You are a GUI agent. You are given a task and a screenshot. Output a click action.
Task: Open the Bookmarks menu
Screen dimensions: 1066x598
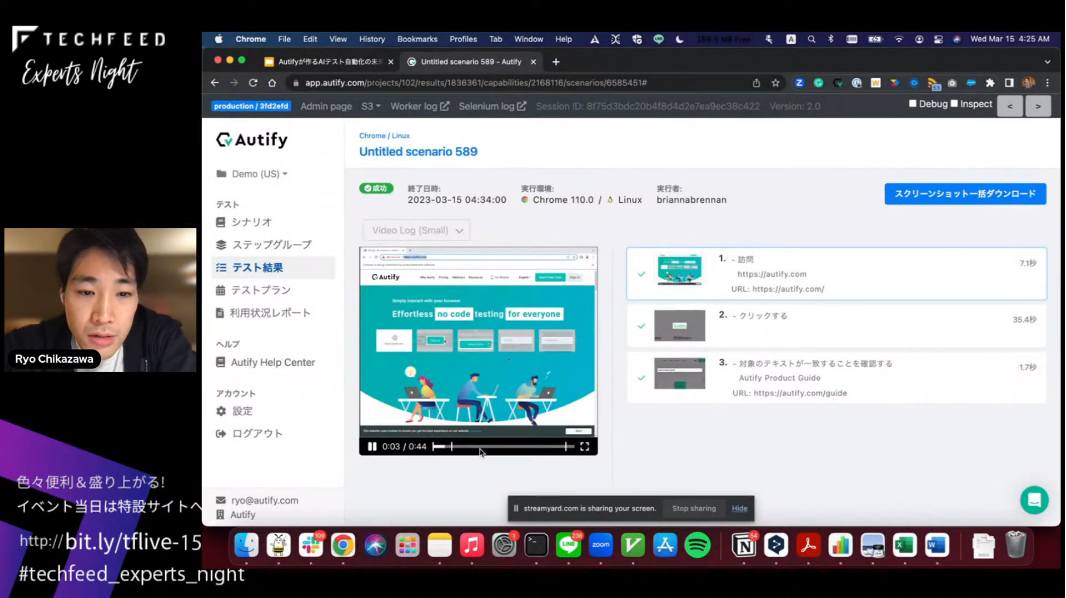coord(417,39)
